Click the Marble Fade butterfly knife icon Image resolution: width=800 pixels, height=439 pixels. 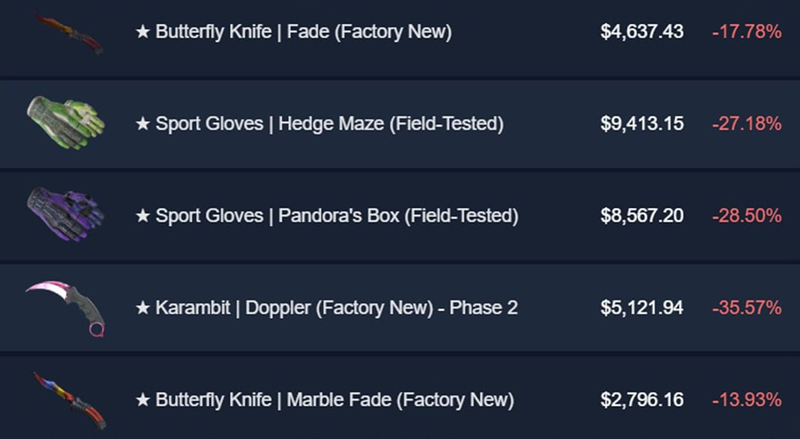tap(68, 398)
